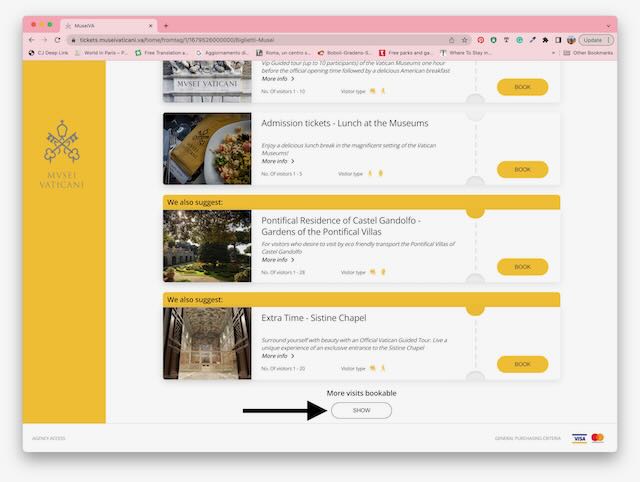
Task: Click the Lunch at the Museums photo
Action: 207,149
